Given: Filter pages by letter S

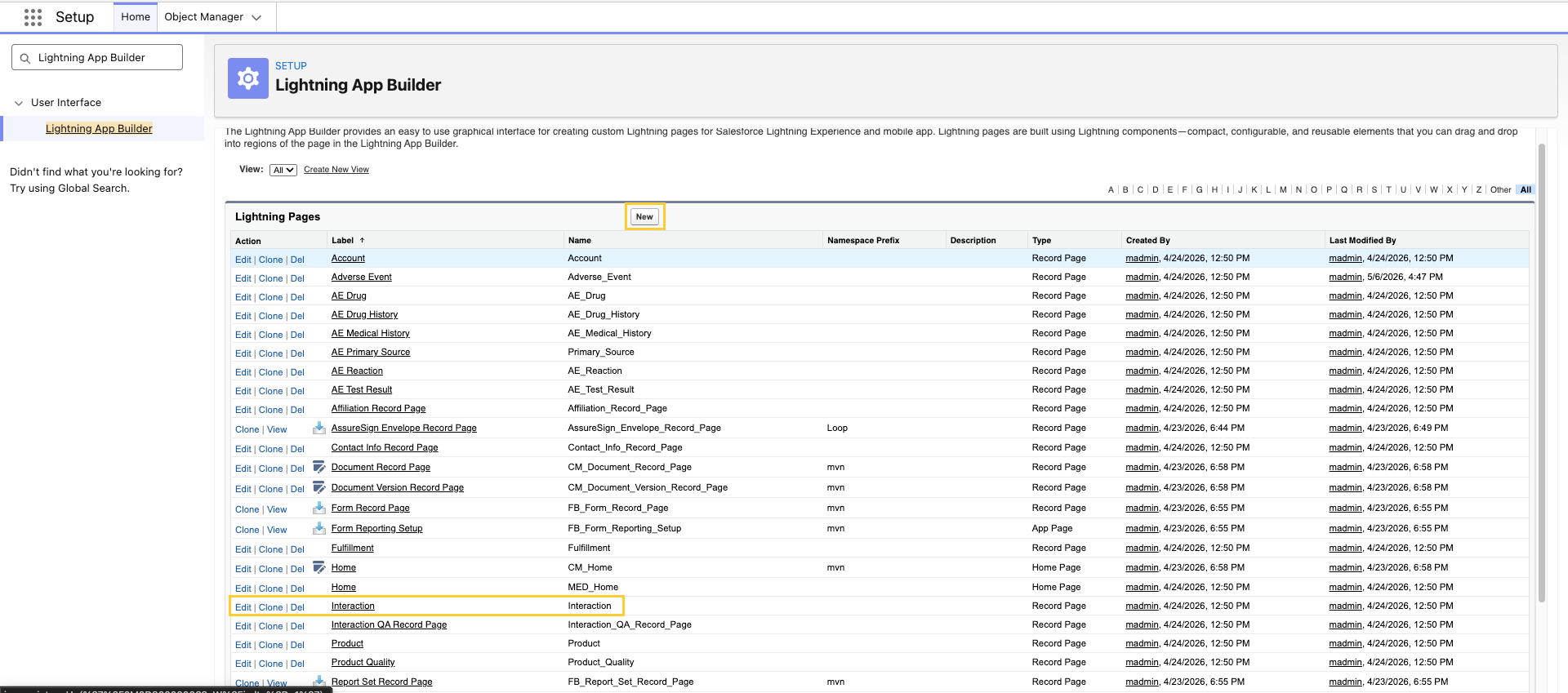Looking at the screenshot, I should (1374, 189).
